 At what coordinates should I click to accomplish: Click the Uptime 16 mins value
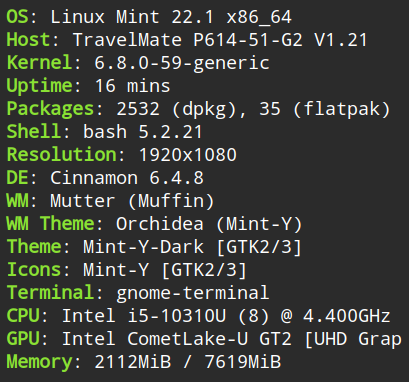133,86
